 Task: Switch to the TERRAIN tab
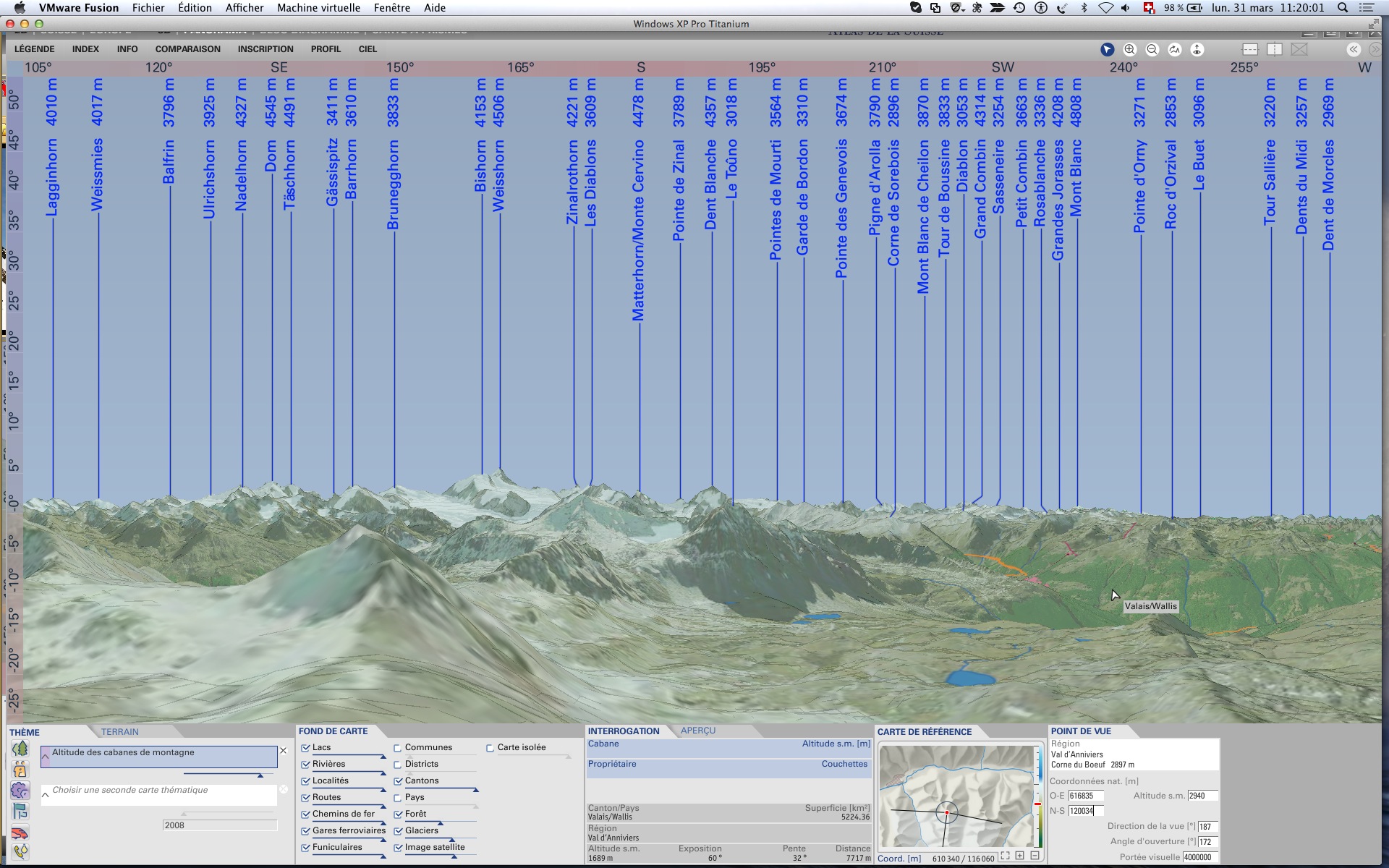pos(119,732)
